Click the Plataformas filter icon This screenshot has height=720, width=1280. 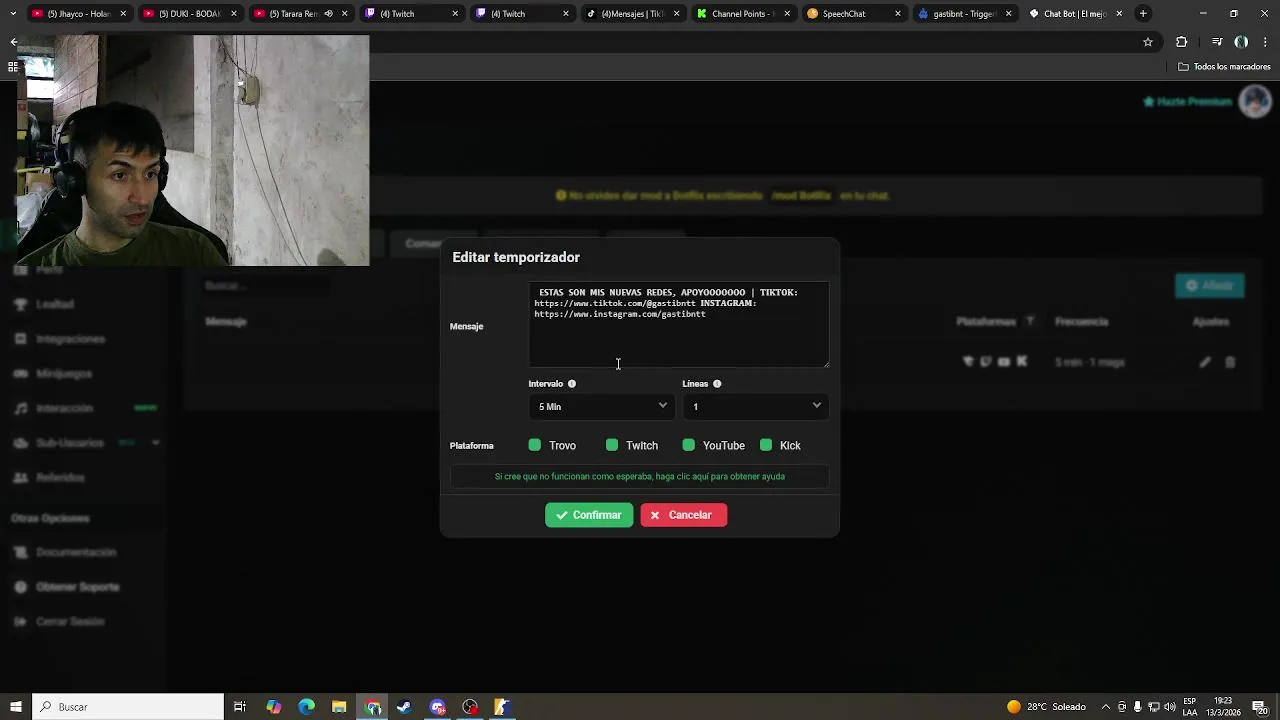1030,322
